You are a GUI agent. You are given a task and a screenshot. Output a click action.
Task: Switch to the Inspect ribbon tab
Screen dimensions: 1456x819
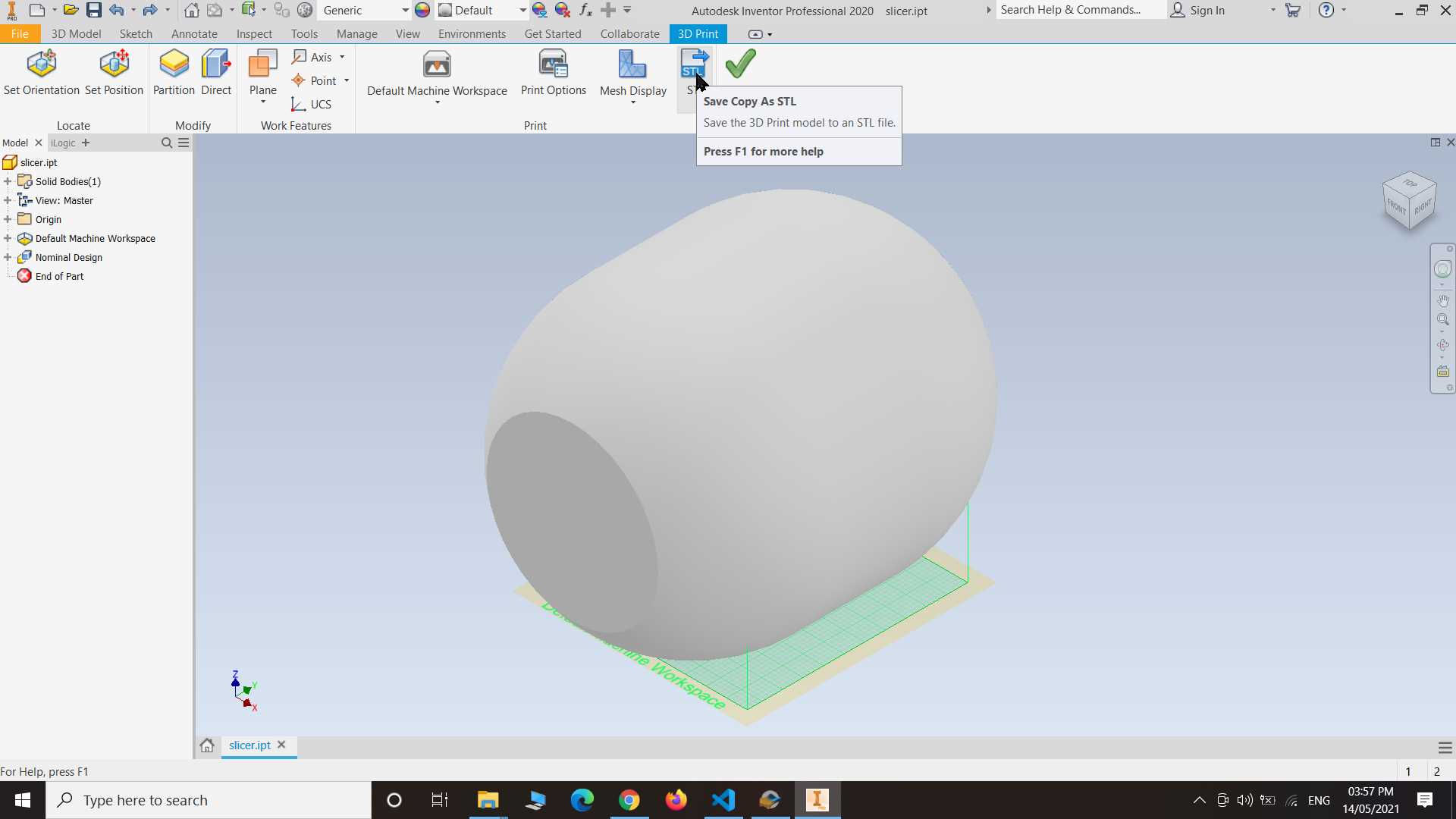[254, 34]
